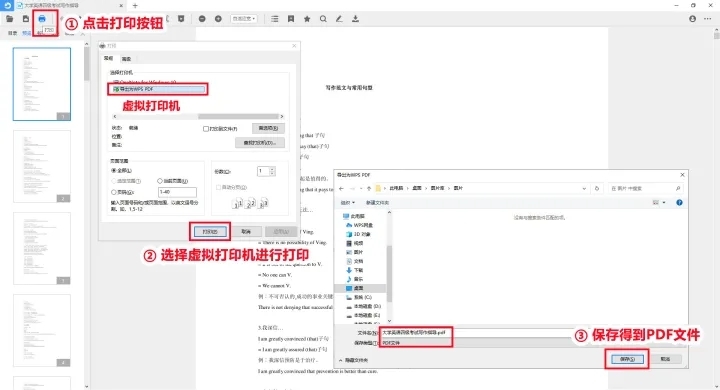The width and height of the screenshot is (720, 390).
Task: Click the search box in save dialog
Action: [x=645, y=188]
